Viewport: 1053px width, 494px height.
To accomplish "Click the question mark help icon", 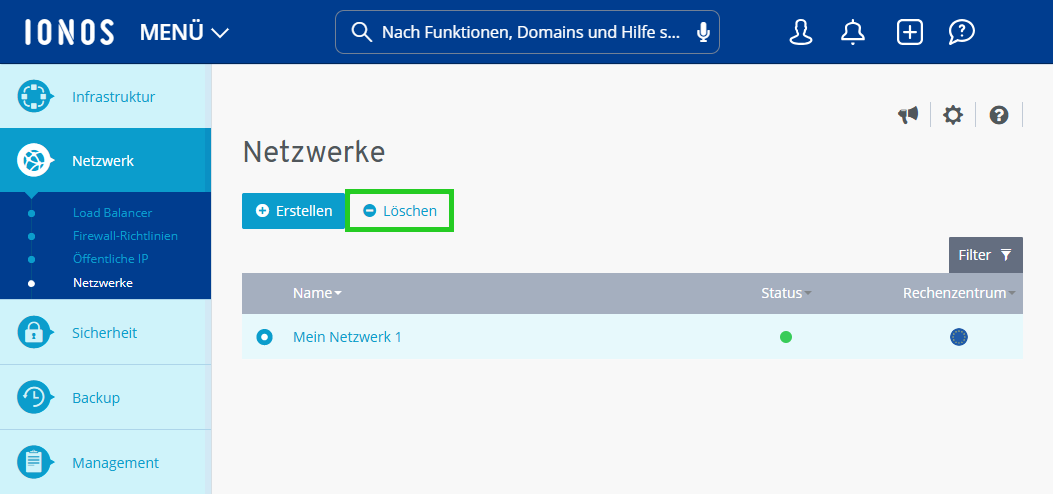I will (999, 115).
